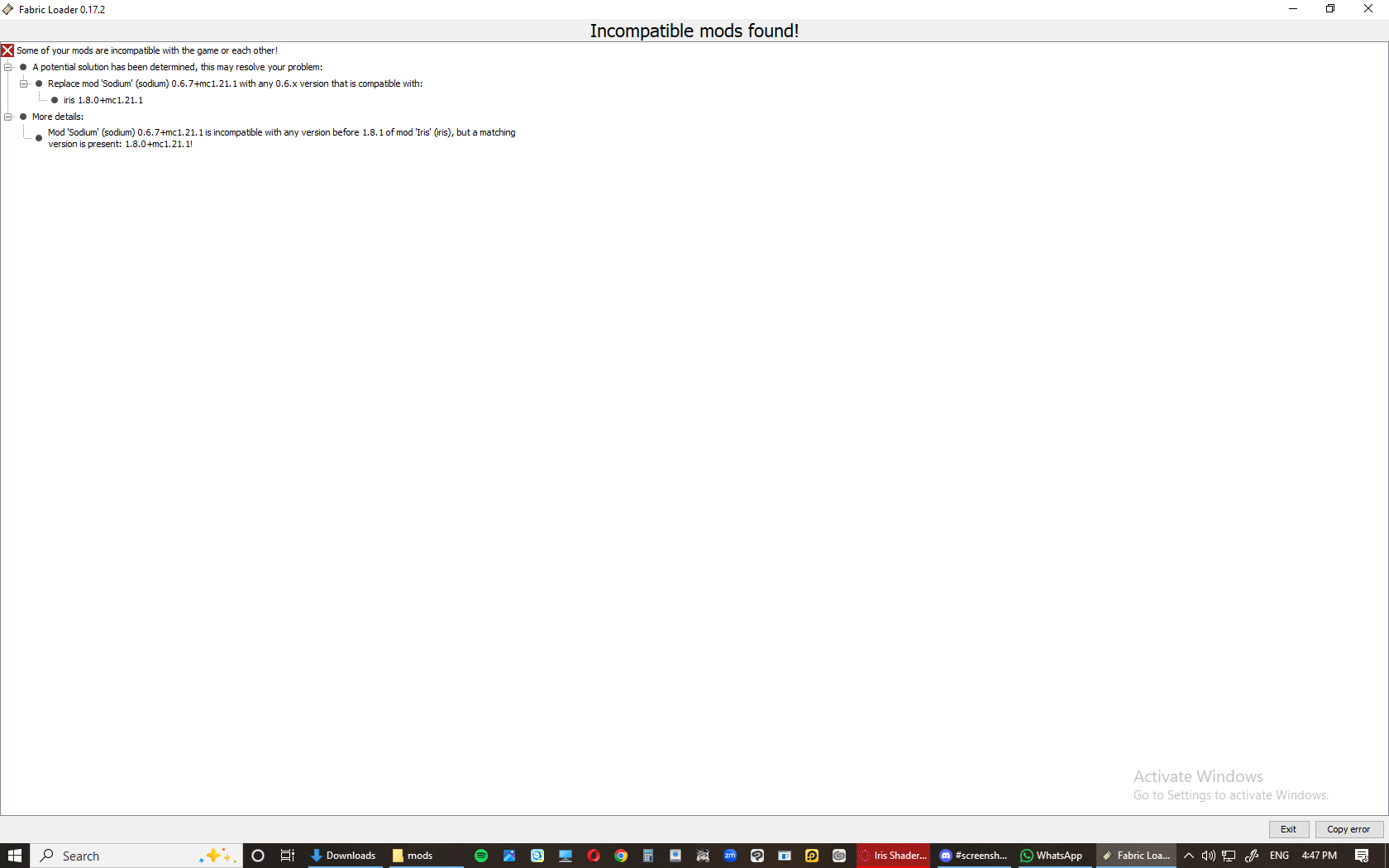Click the Exit button
Screen dimensions: 1389x868
(x=1288, y=829)
